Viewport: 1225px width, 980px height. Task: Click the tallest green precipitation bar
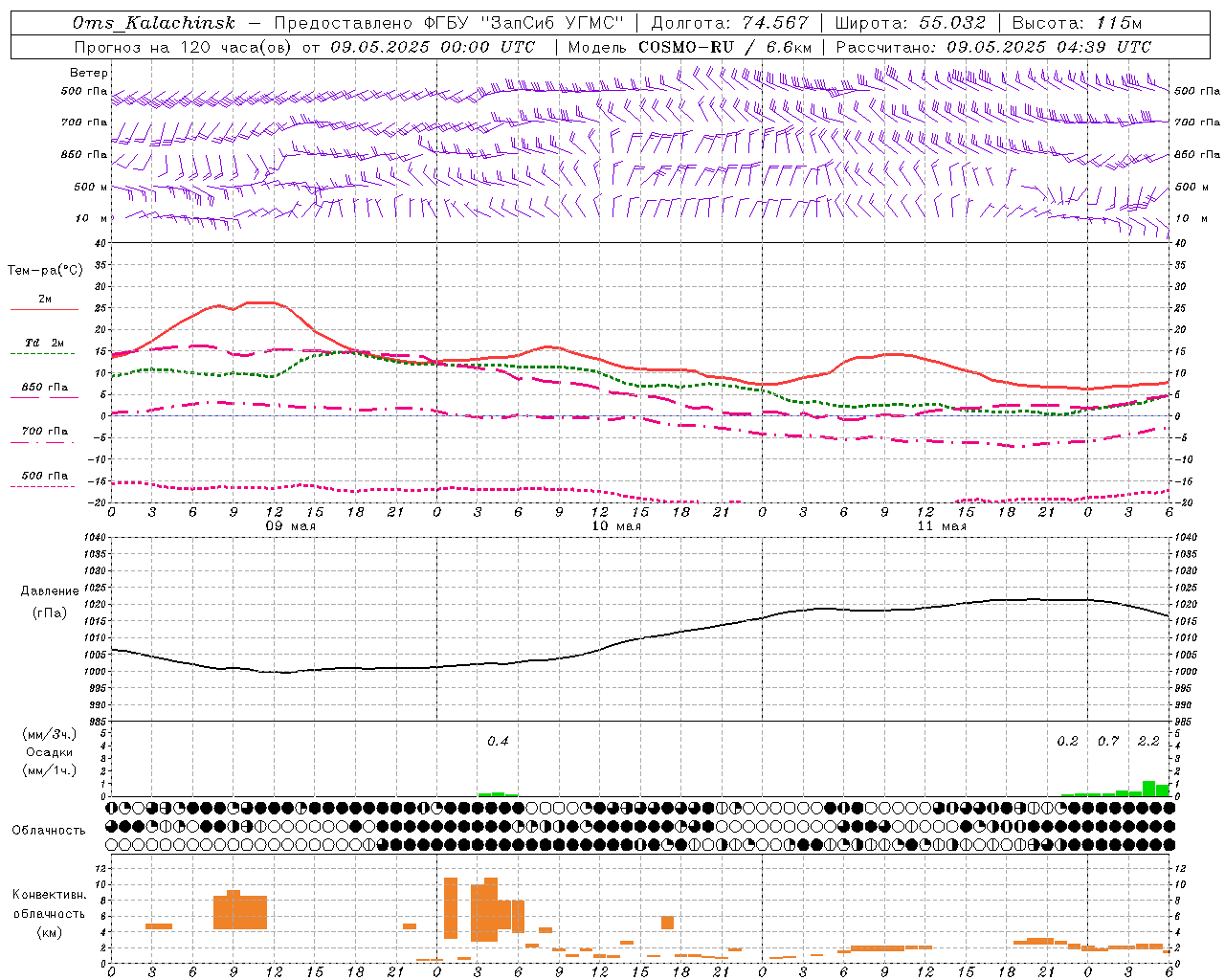pyautogui.click(x=1148, y=789)
